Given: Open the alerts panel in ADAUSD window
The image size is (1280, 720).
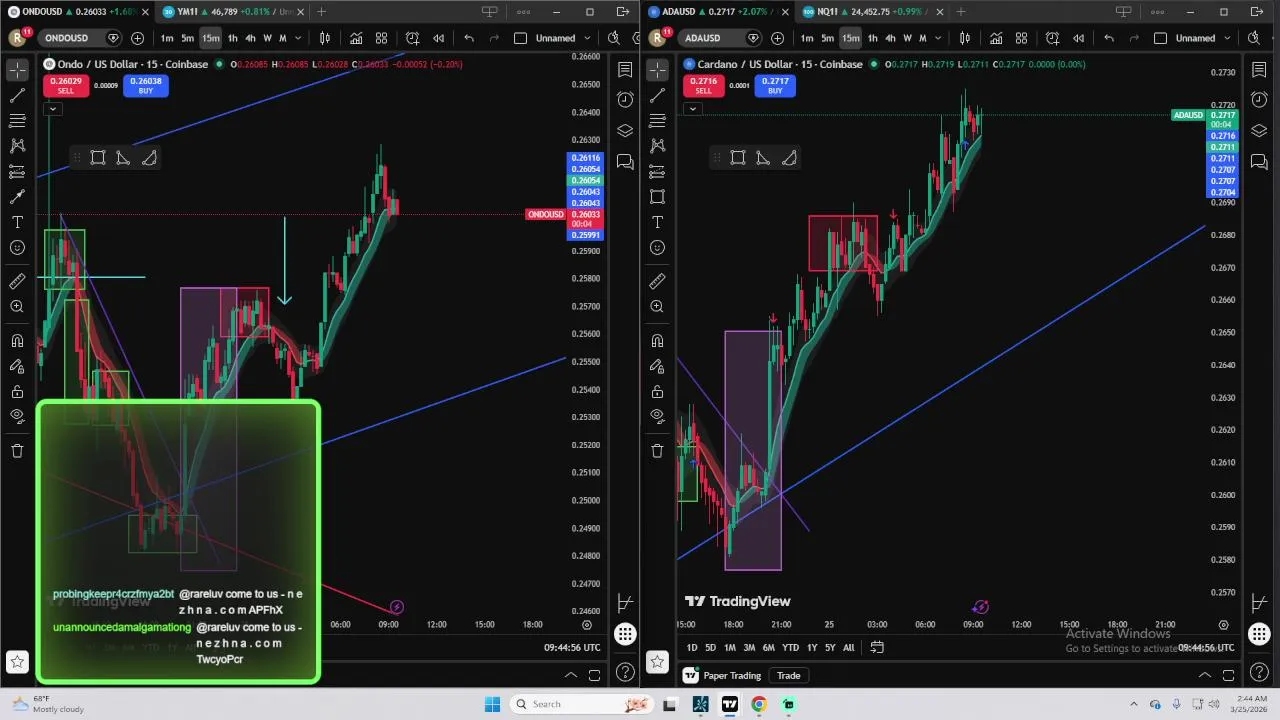Looking at the screenshot, I should (x=1259, y=100).
